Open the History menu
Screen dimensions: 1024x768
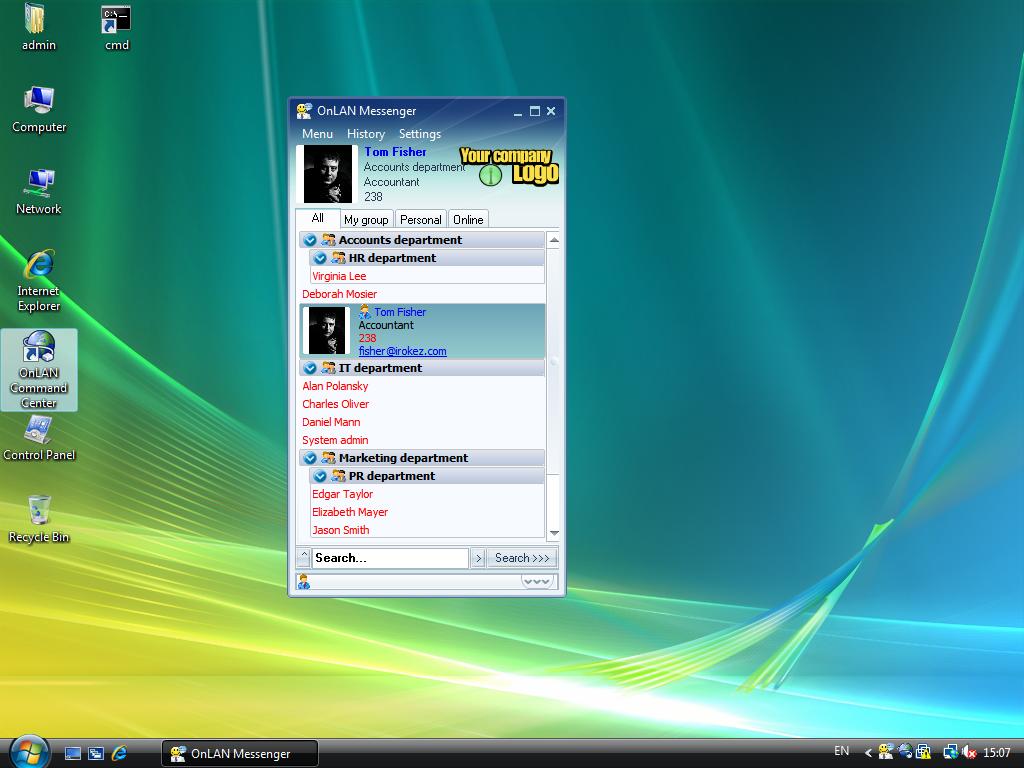(x=365, y=134)
